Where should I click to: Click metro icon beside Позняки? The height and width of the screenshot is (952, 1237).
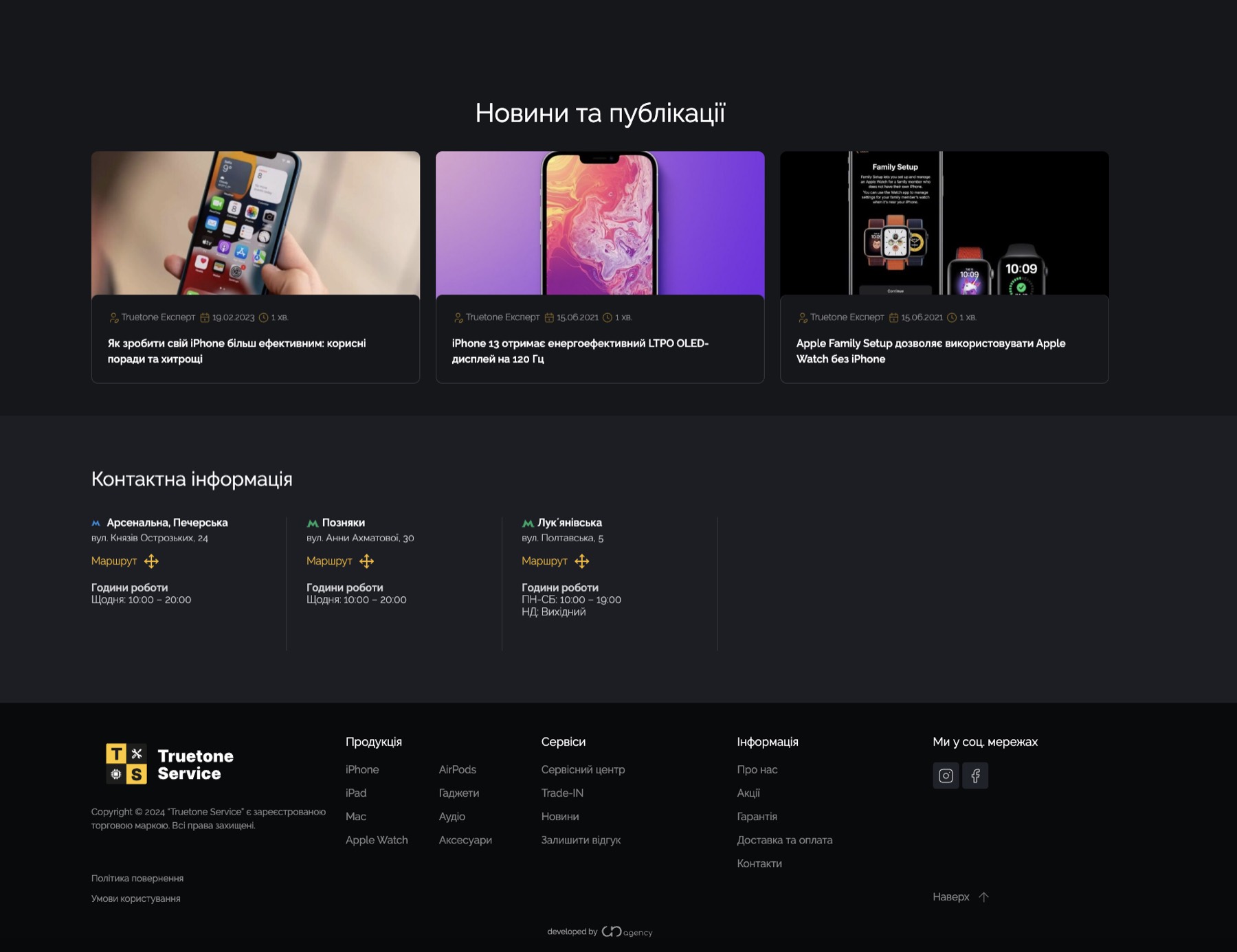[x=312, y=523]
